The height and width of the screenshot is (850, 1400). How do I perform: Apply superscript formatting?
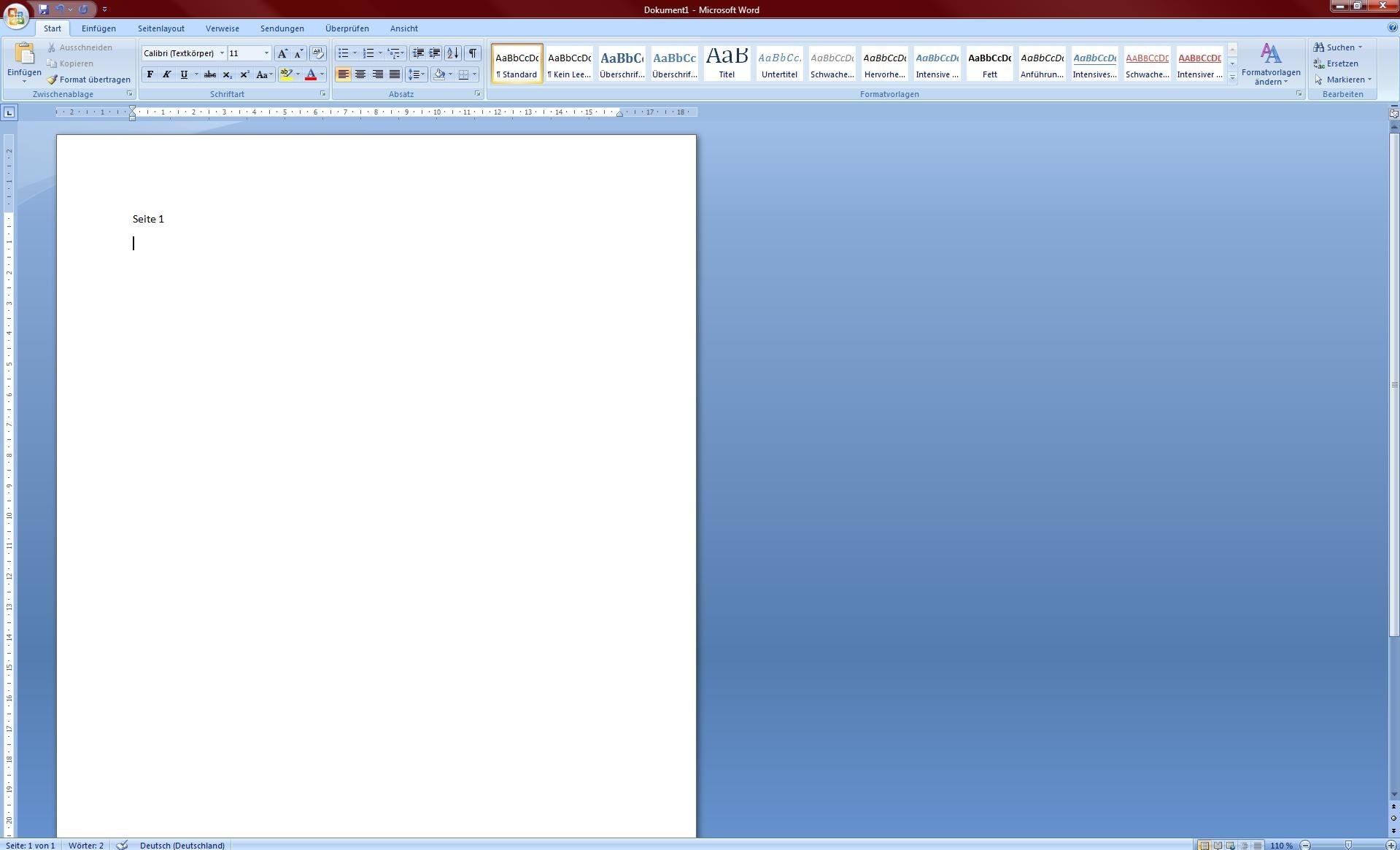pos(244,74)
